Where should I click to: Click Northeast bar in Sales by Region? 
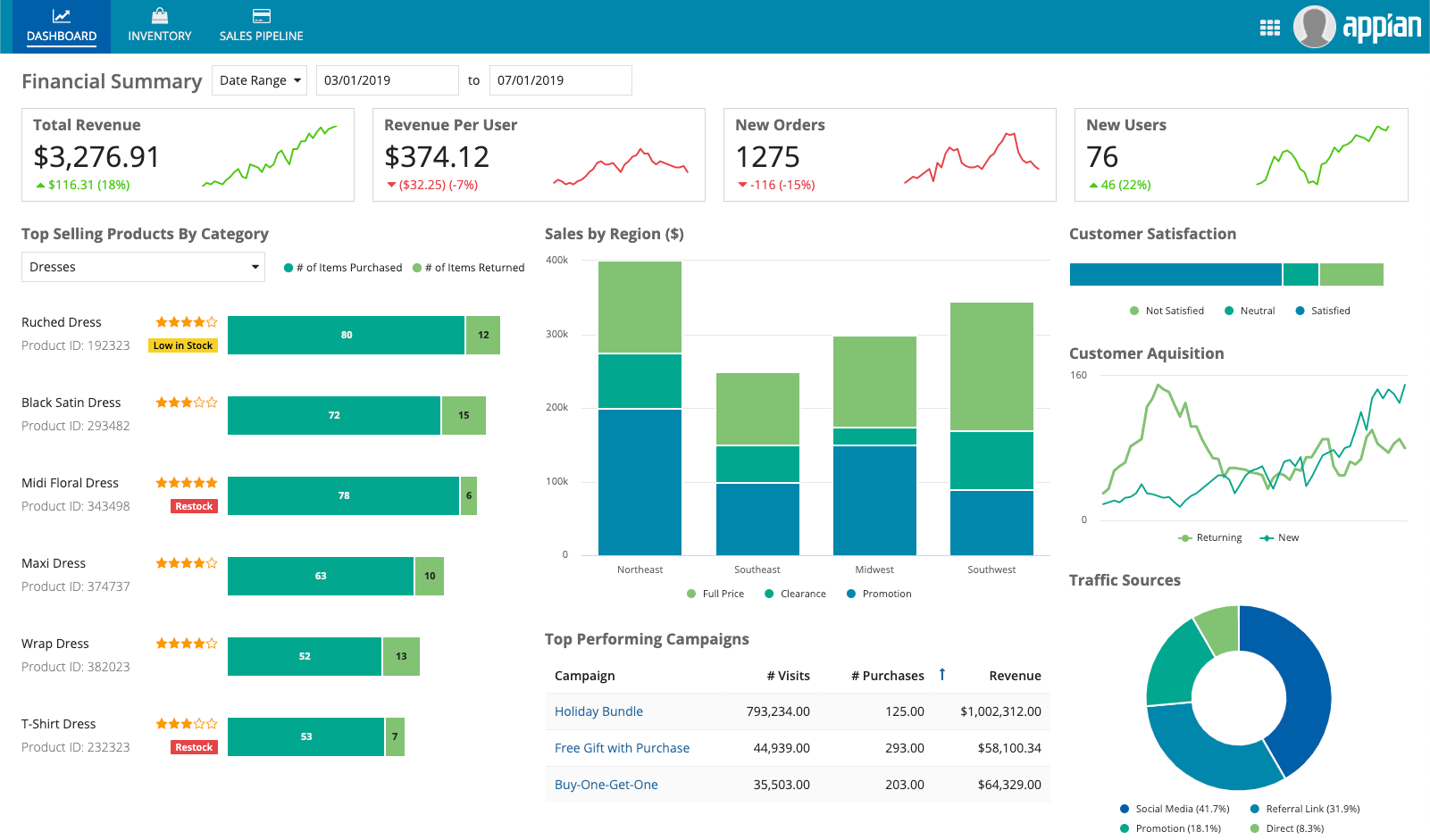pos(640,408)
